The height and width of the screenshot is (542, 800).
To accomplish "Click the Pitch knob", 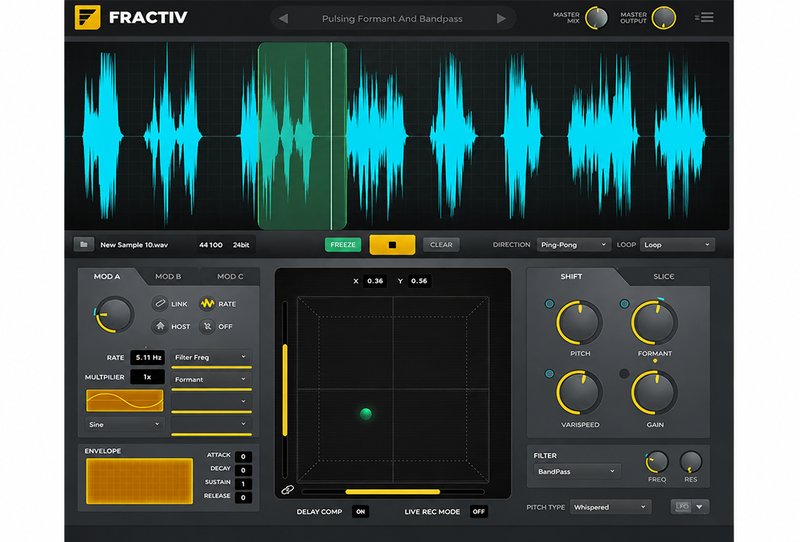I will (579, 323).
